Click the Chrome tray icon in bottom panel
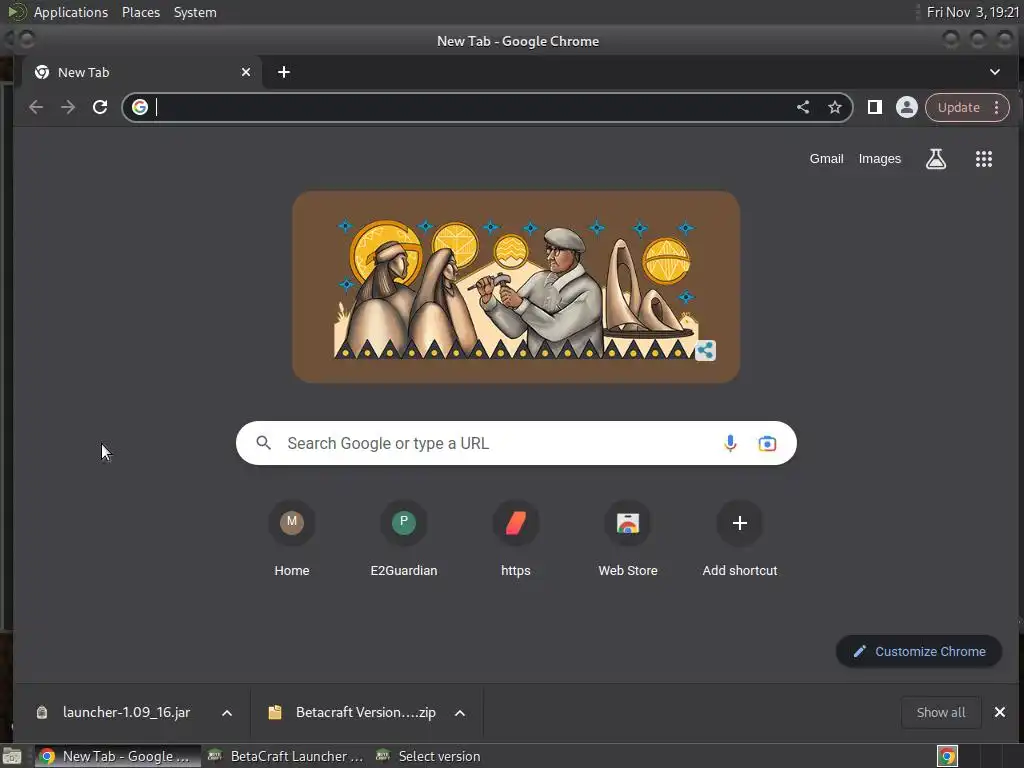Viewport: 1024px width, 768px height. [947, 756]
